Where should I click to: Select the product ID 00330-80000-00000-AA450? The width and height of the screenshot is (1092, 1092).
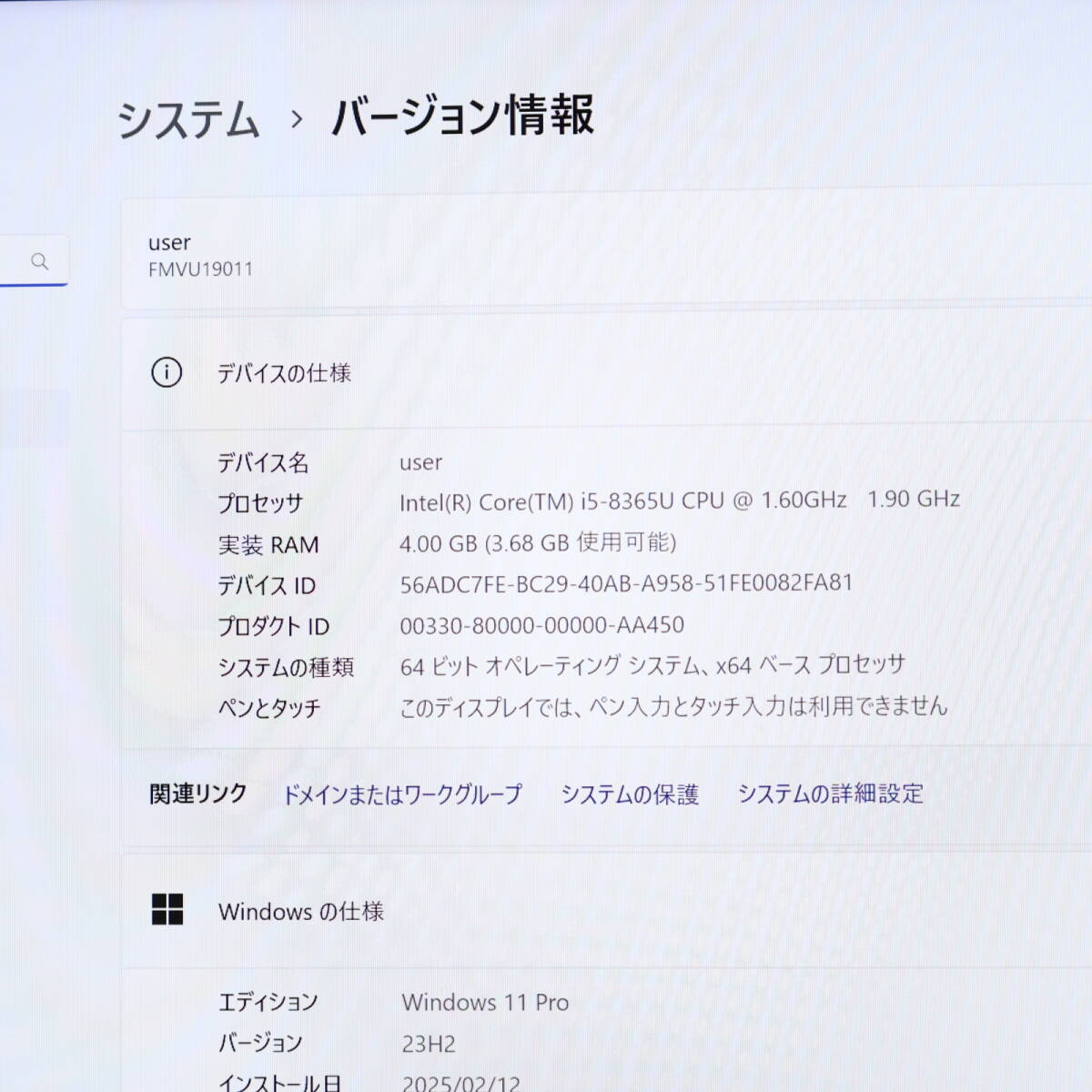pyautogui.click(x=542, y=625)
